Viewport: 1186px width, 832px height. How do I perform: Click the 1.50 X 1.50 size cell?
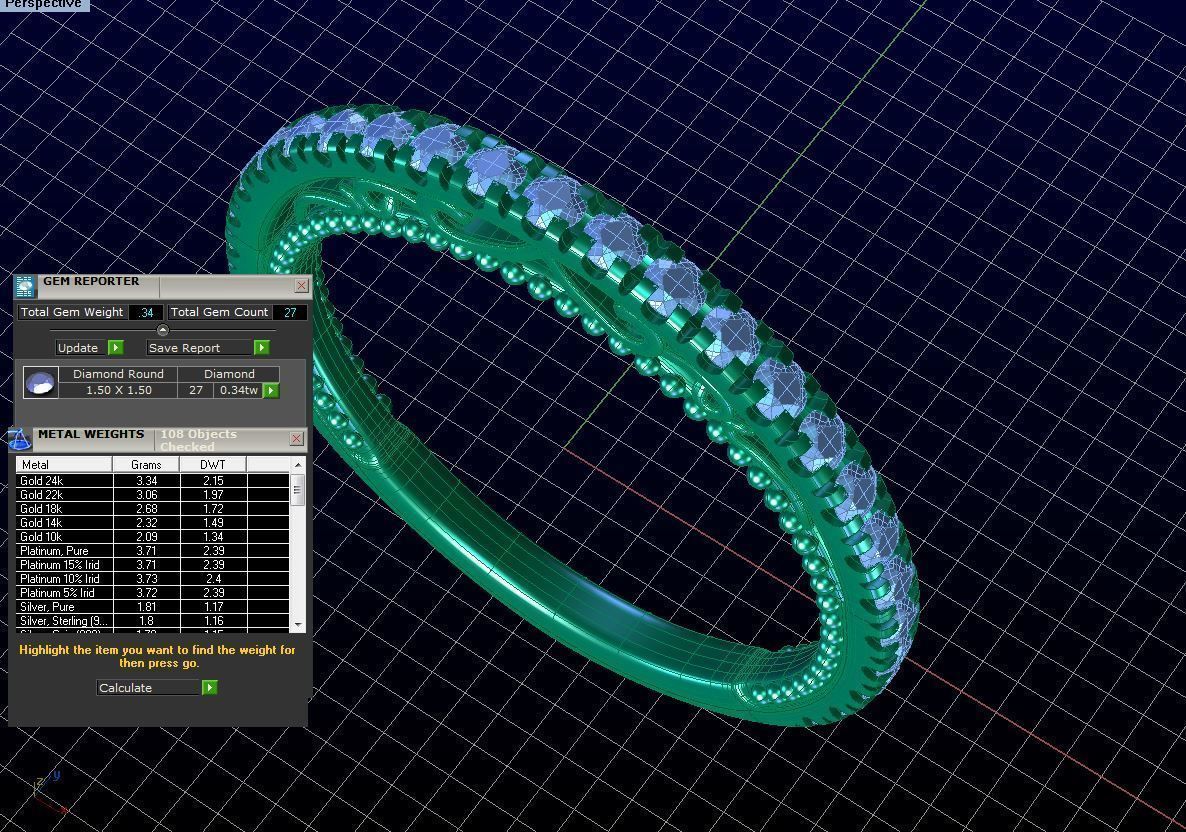pyautogui.click(x=118, y=390)
